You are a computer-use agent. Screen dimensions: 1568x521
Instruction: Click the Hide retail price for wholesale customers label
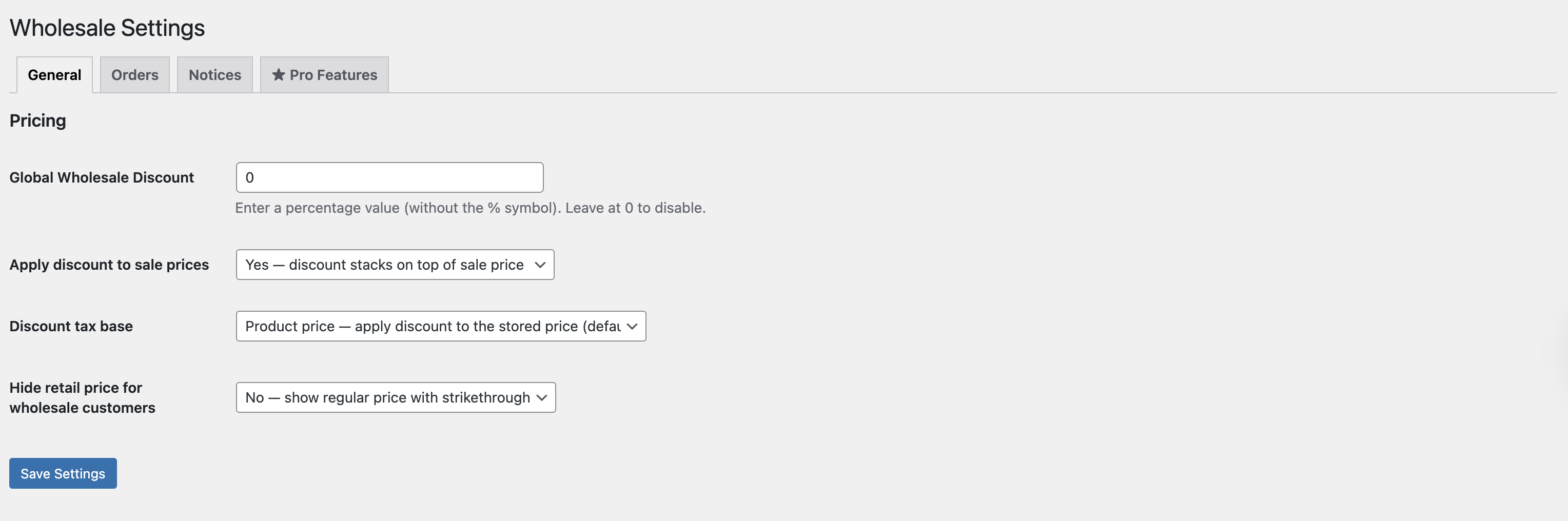click(82, 397)
